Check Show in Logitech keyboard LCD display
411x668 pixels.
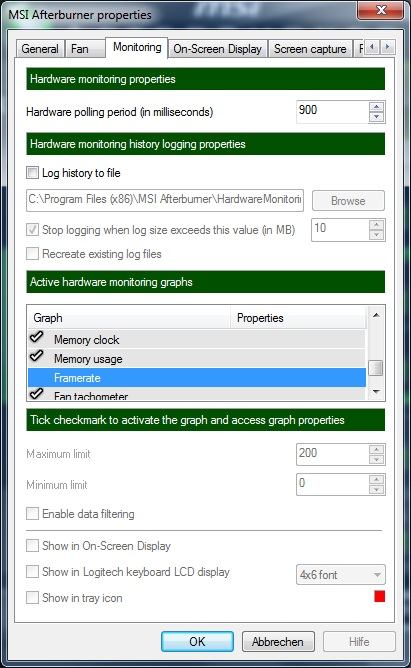click(32, 571)
